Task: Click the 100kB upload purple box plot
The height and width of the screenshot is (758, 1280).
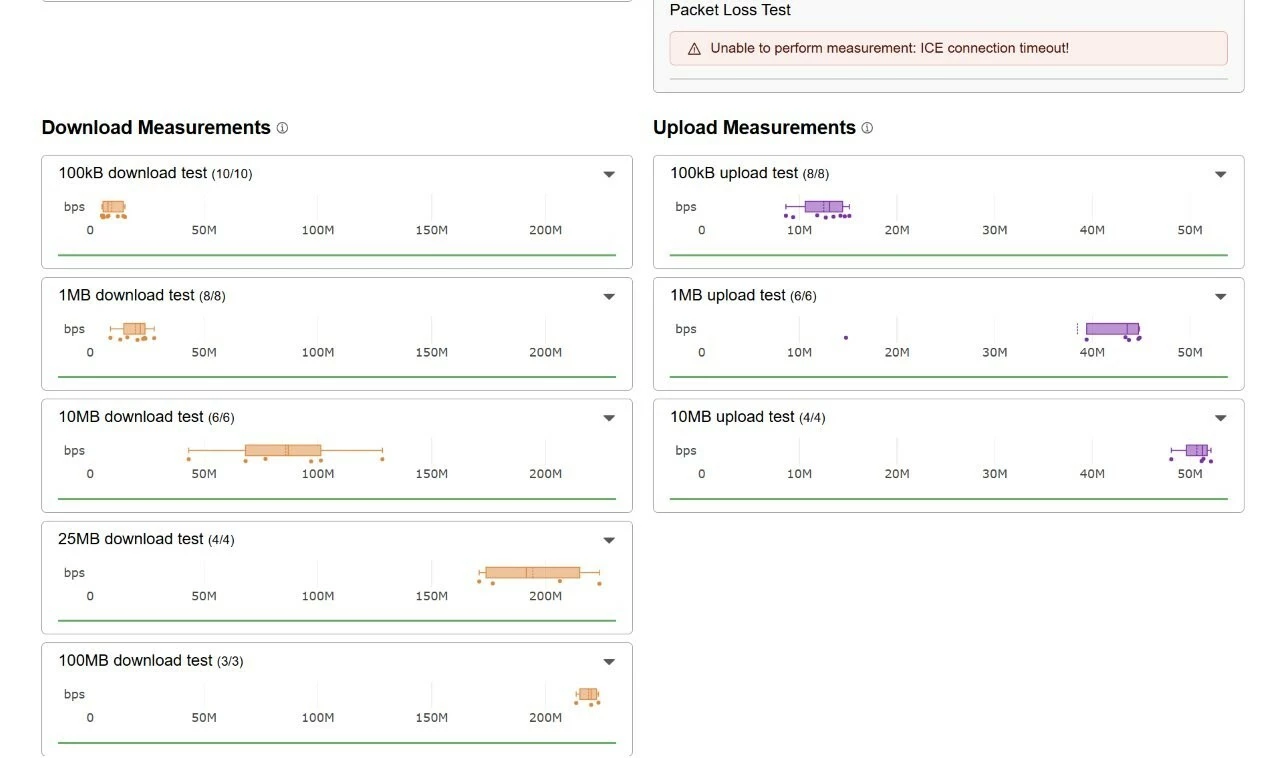Action: click(823, 206)
